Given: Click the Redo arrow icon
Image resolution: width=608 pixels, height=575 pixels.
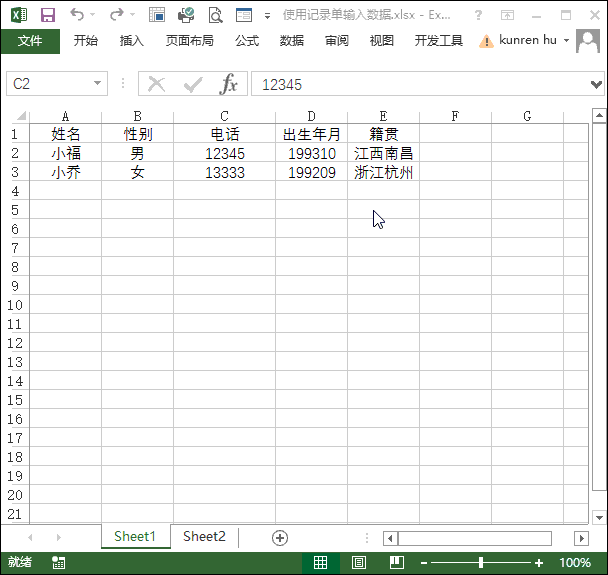Looking at the screenshot, I should (x=116, y=15).
